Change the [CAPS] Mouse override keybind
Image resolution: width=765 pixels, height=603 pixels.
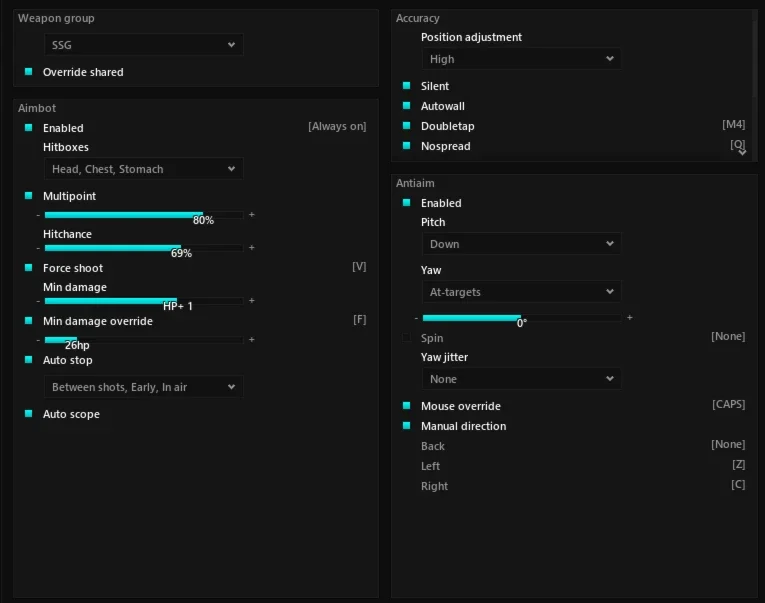point(728,404)
